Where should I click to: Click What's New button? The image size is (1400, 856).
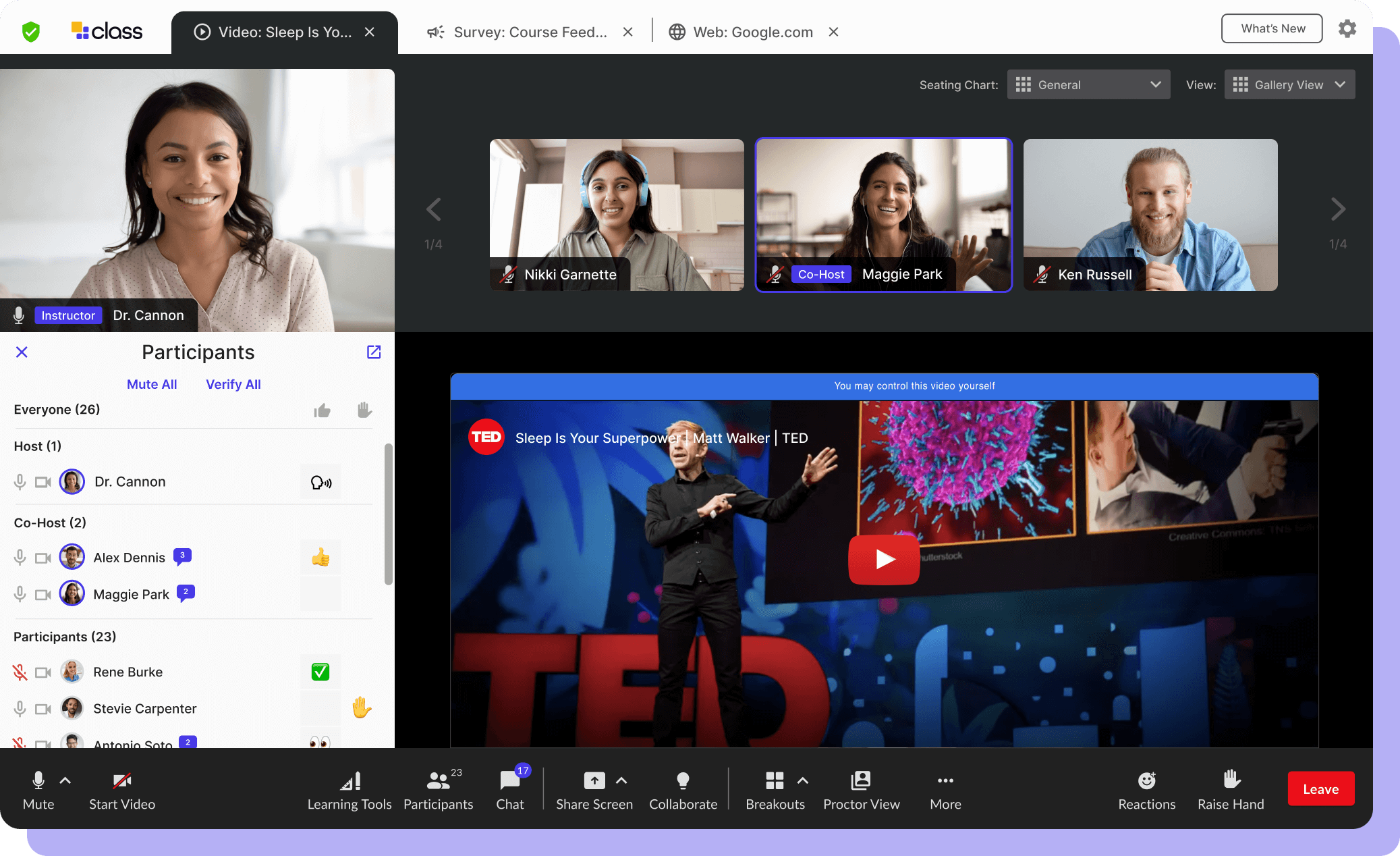click(1272, 28)
